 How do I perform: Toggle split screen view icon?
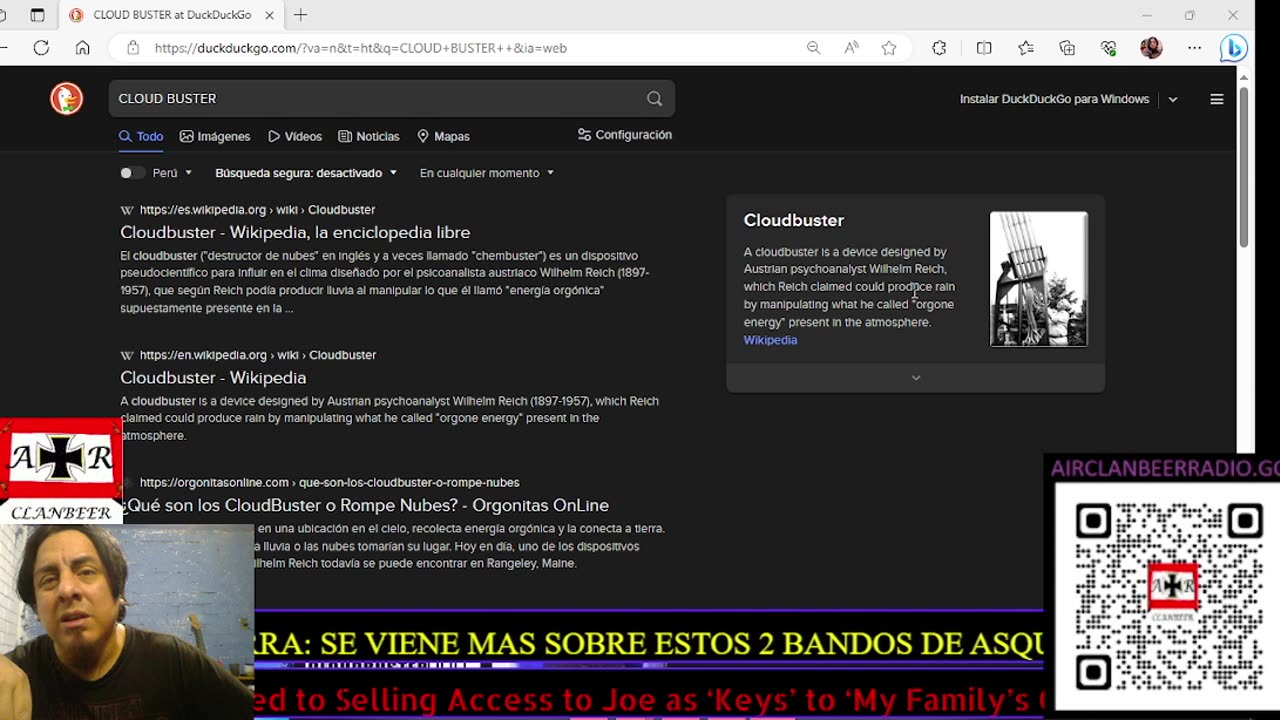pos(984,48)
